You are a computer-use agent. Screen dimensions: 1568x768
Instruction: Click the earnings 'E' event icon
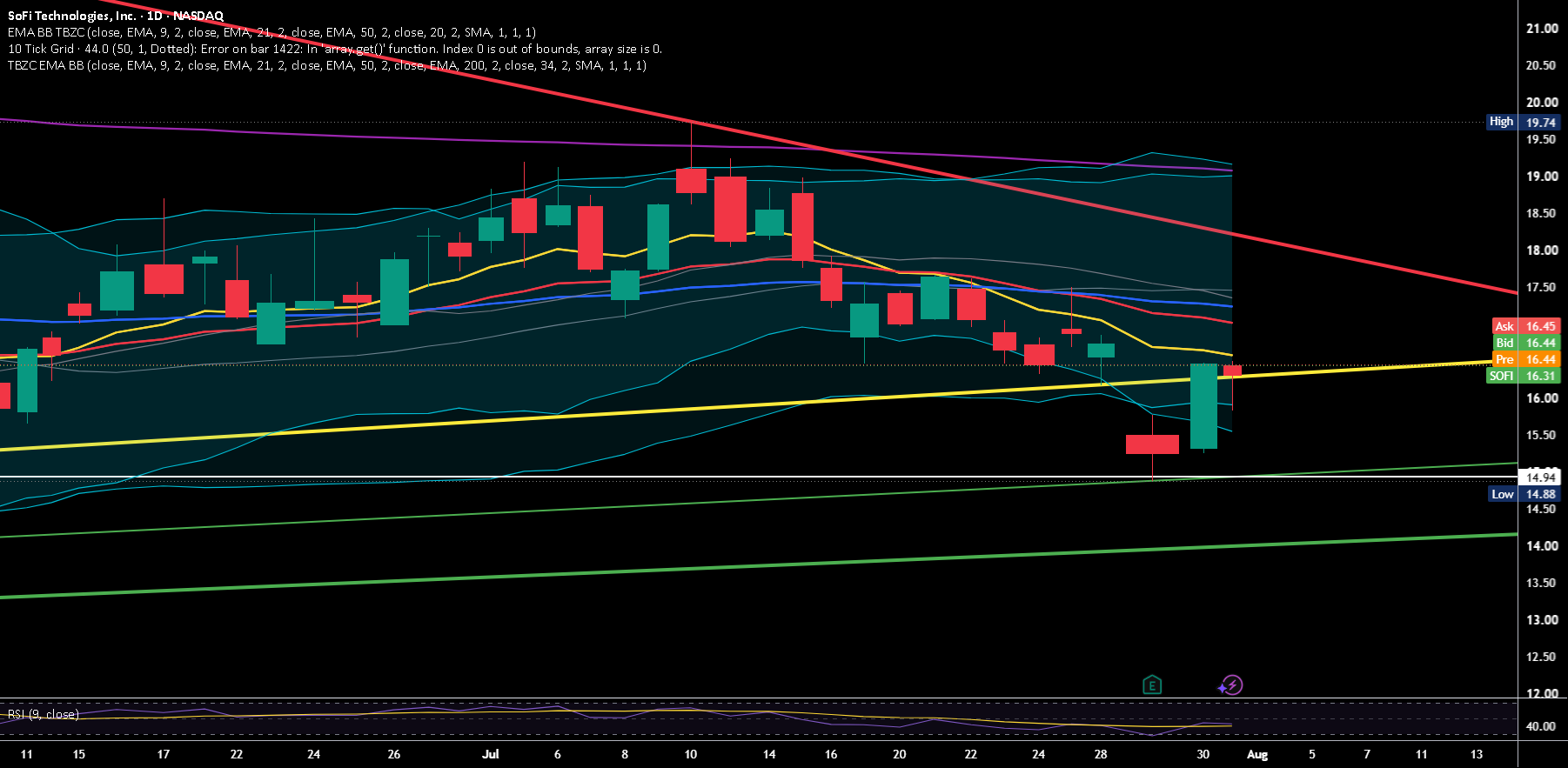1152,685
